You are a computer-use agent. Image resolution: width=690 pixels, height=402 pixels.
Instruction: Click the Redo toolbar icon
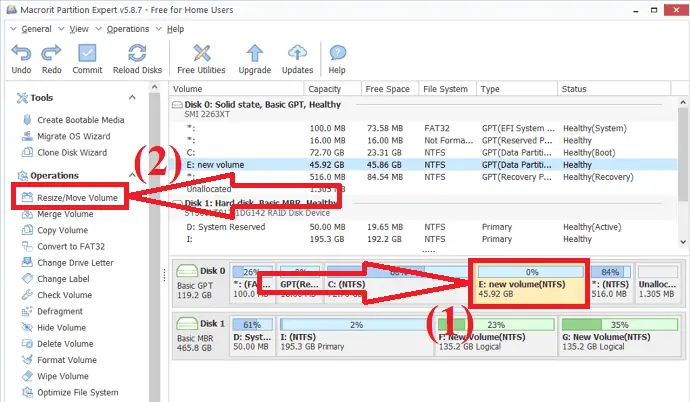[51, 53]
